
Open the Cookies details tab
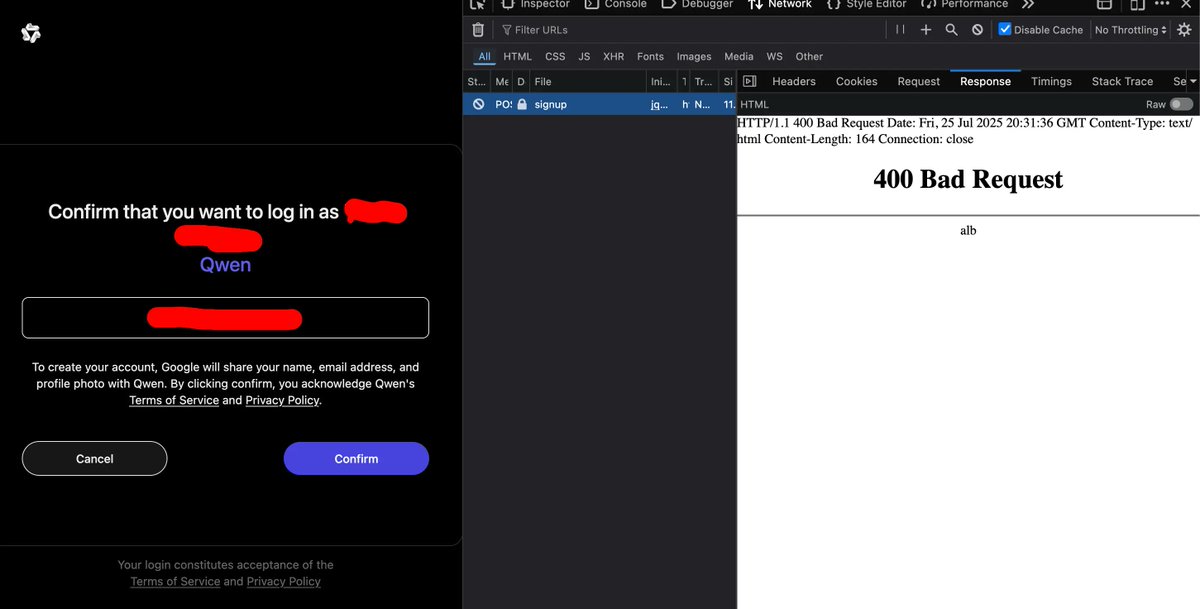click(857, 81)
